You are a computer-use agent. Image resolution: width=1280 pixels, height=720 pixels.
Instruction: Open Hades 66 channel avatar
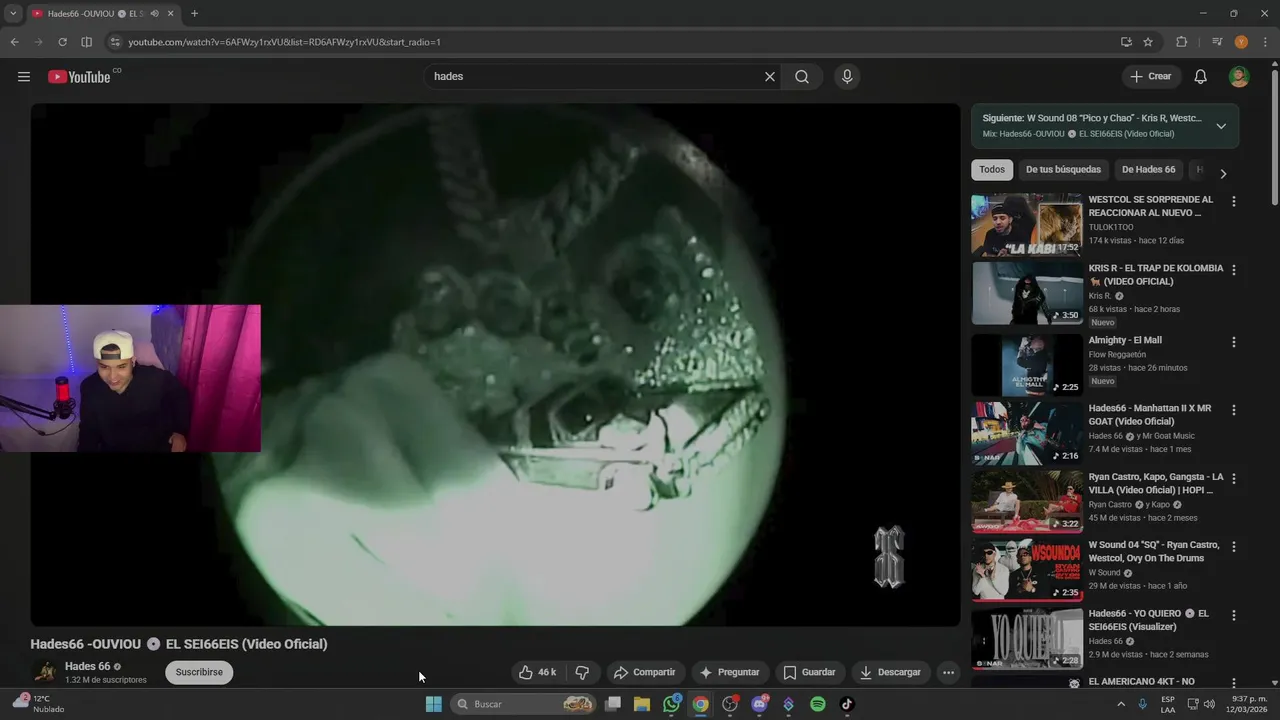pos(44,672)
